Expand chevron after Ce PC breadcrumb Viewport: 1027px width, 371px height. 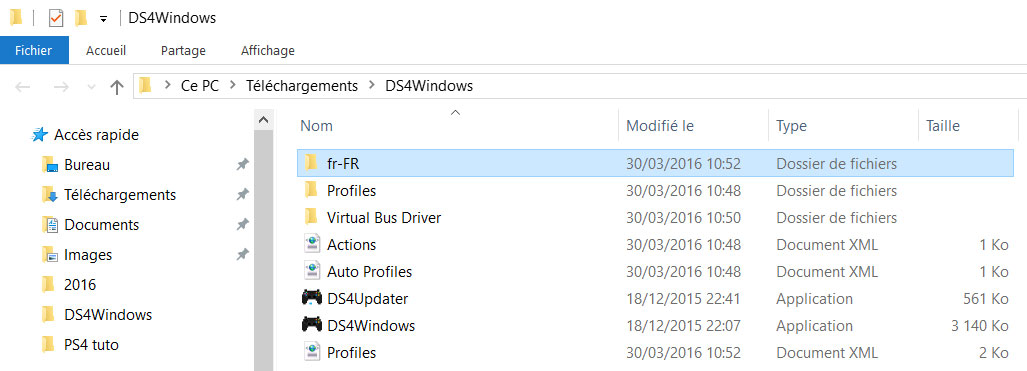[233, 86]
